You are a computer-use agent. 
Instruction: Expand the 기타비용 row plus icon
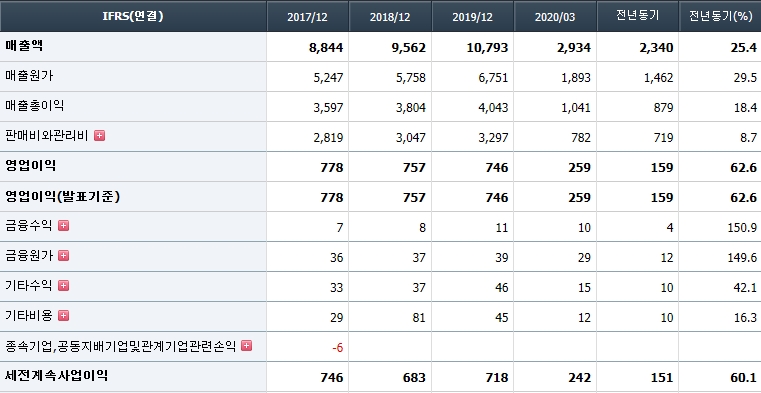[x=64, y=315]
